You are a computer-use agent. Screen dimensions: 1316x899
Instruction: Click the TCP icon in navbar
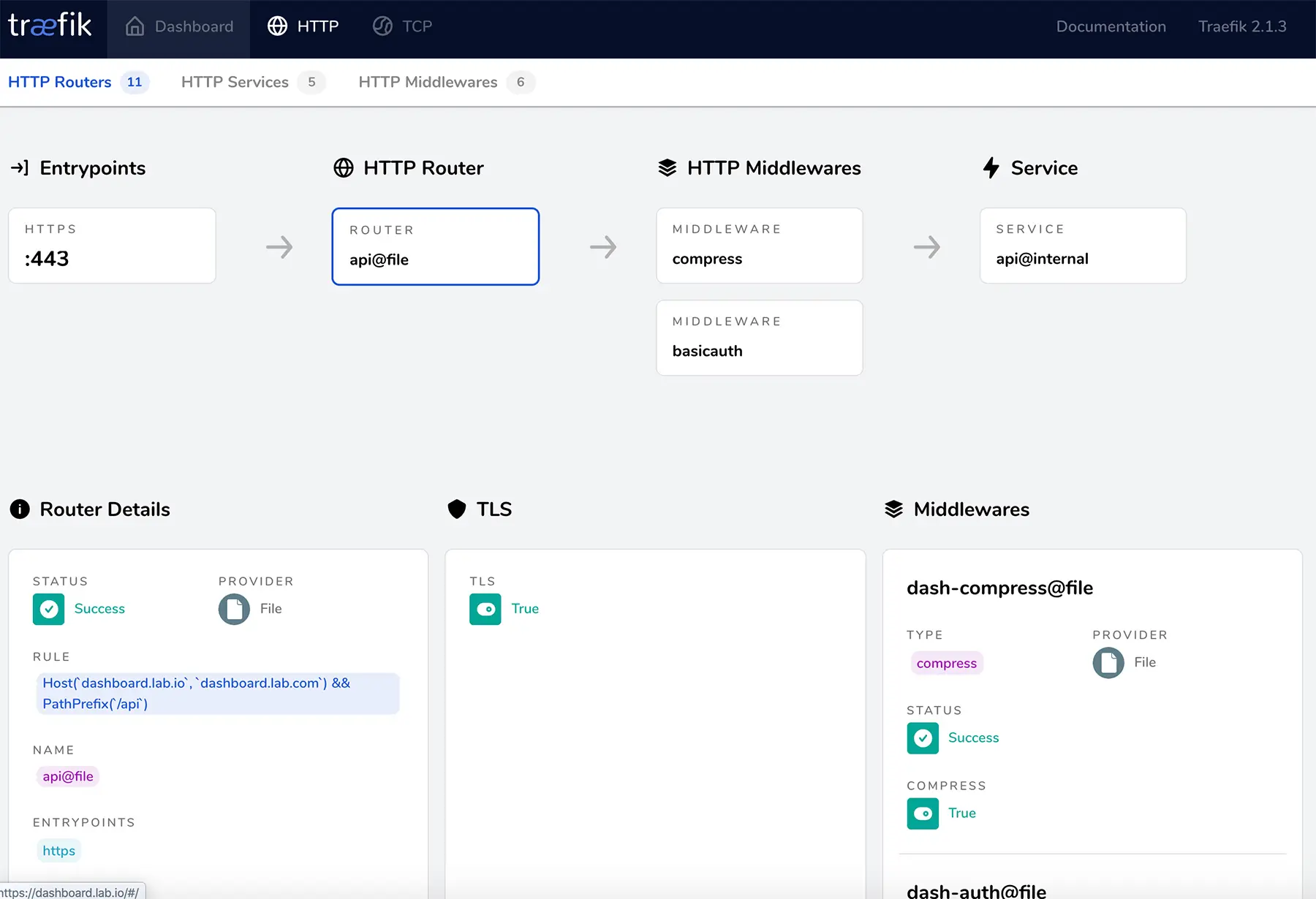point(382,26)
